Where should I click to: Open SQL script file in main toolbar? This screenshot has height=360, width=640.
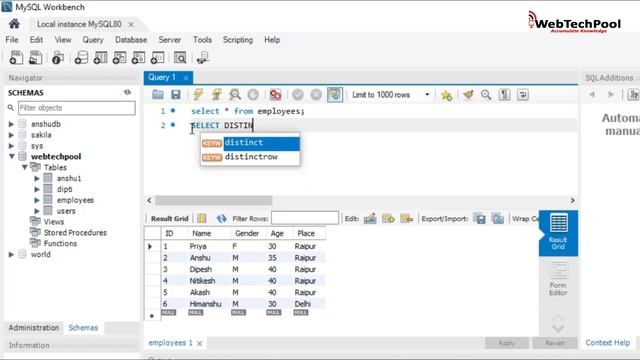tap(36, 58)
